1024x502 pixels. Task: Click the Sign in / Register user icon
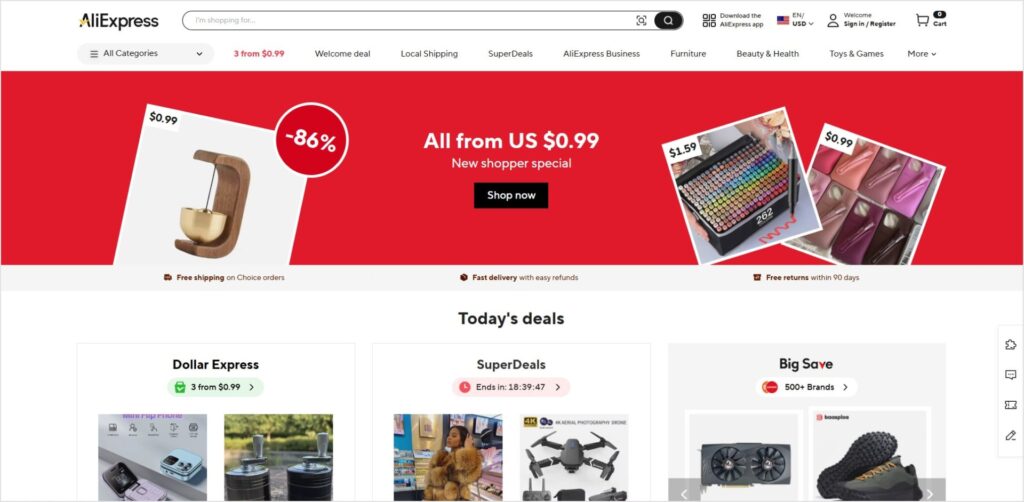(833, 20)
